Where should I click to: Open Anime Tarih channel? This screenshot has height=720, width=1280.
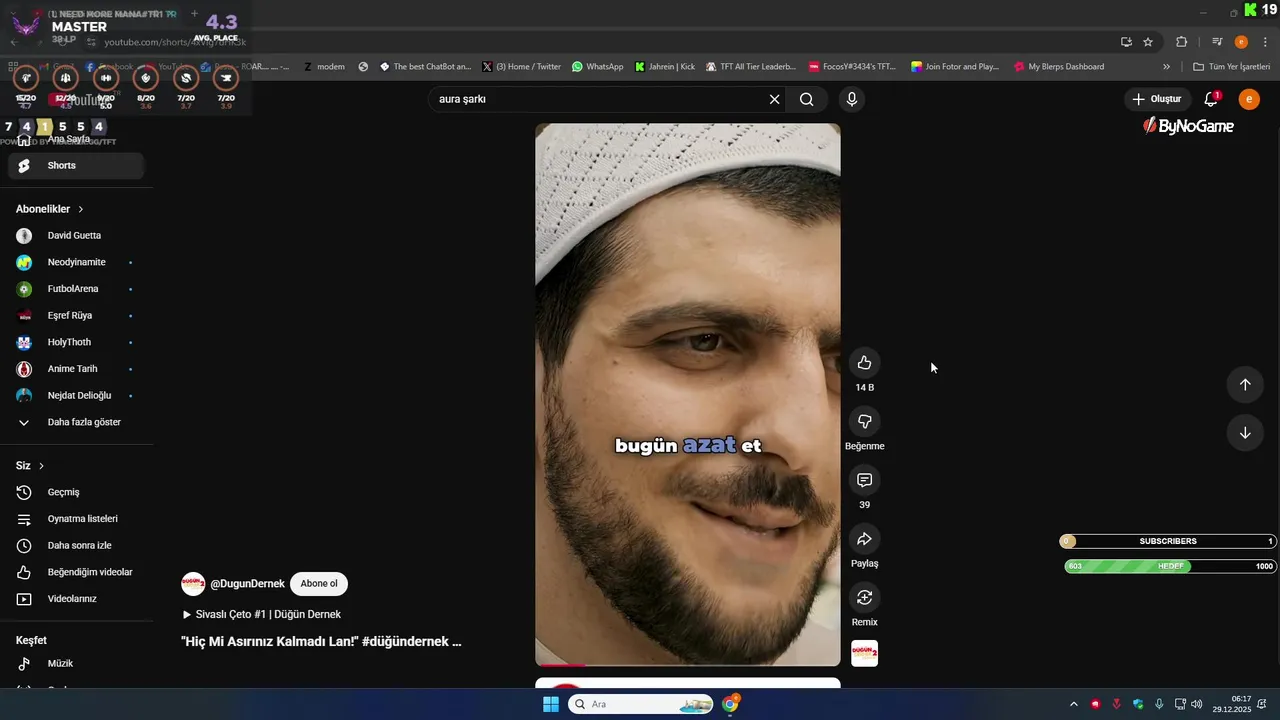pyautogui.click(x=76, y=369)
